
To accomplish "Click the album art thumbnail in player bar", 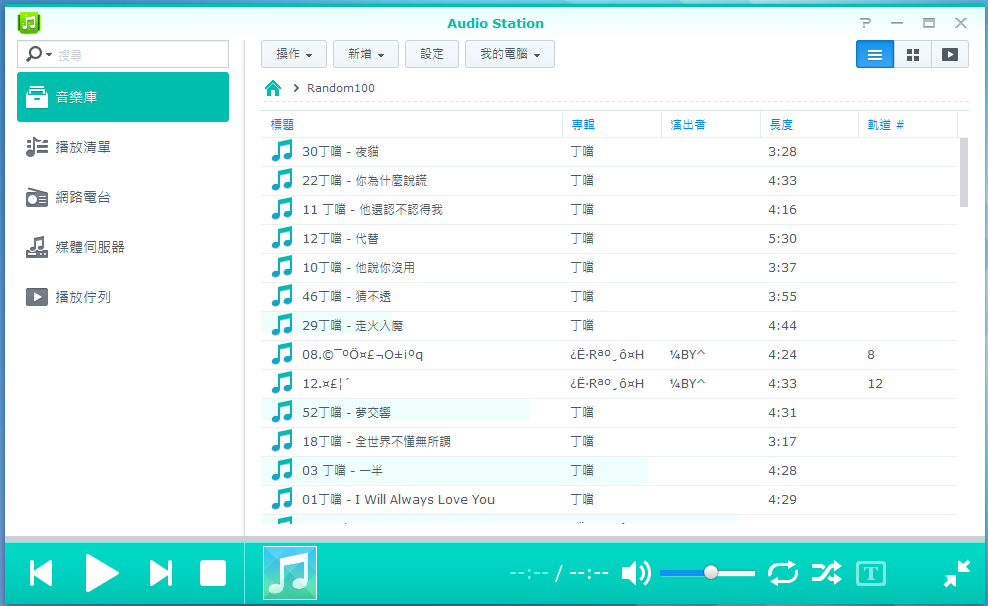I will [290, 573].
